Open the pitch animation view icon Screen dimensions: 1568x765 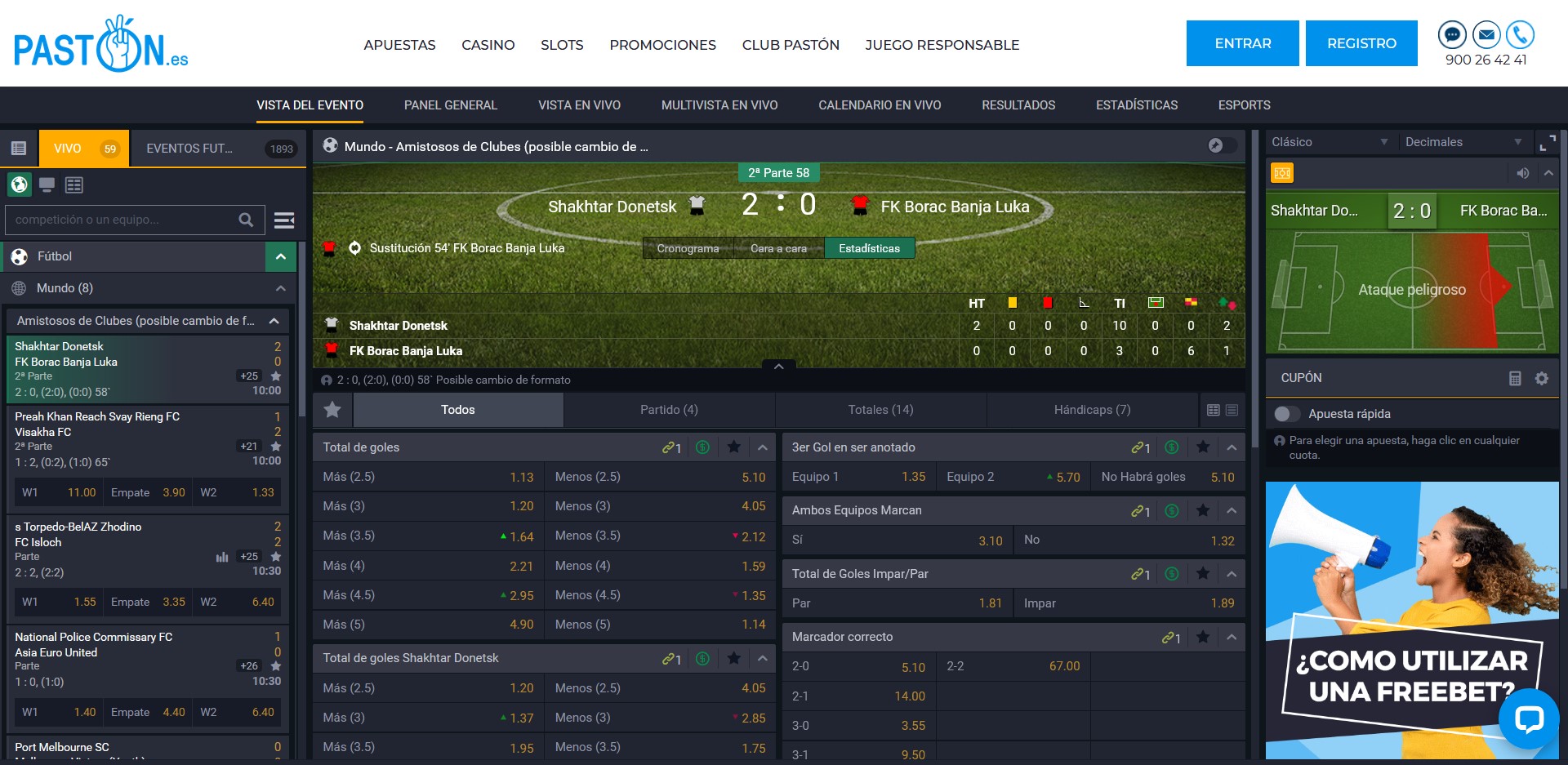[1282, 173]
